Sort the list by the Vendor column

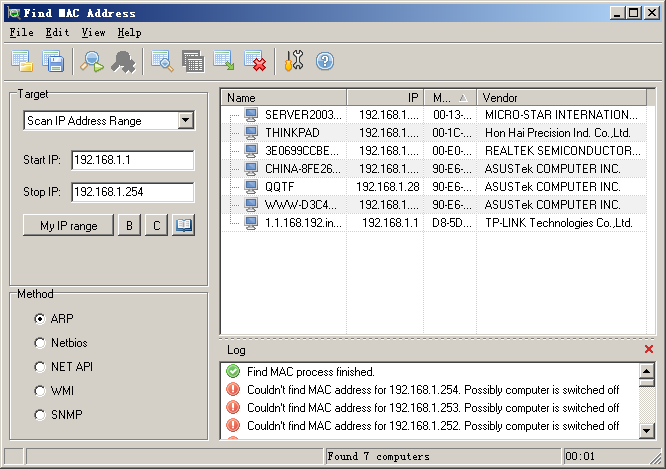tap(560, 98)
